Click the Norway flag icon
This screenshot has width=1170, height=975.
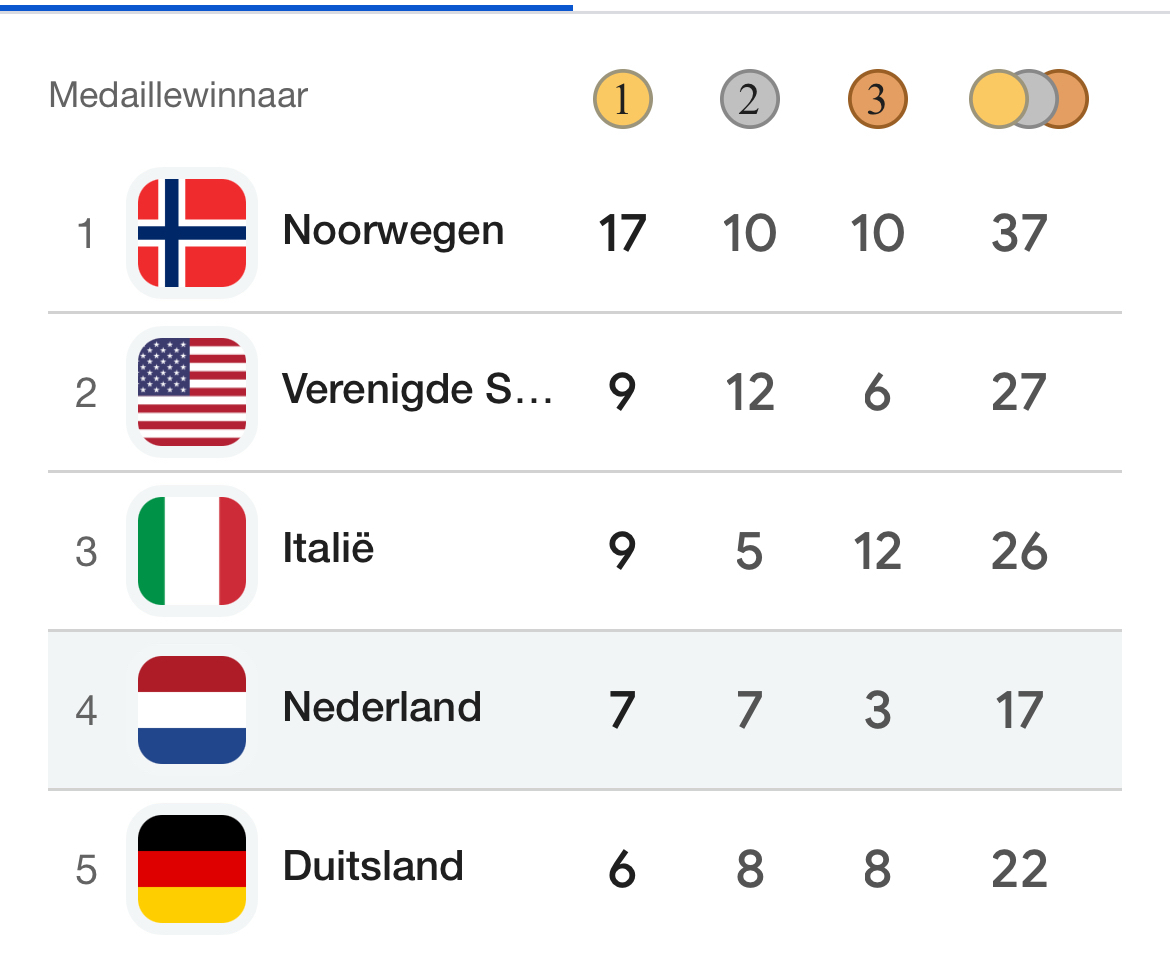tap(192, 233)
